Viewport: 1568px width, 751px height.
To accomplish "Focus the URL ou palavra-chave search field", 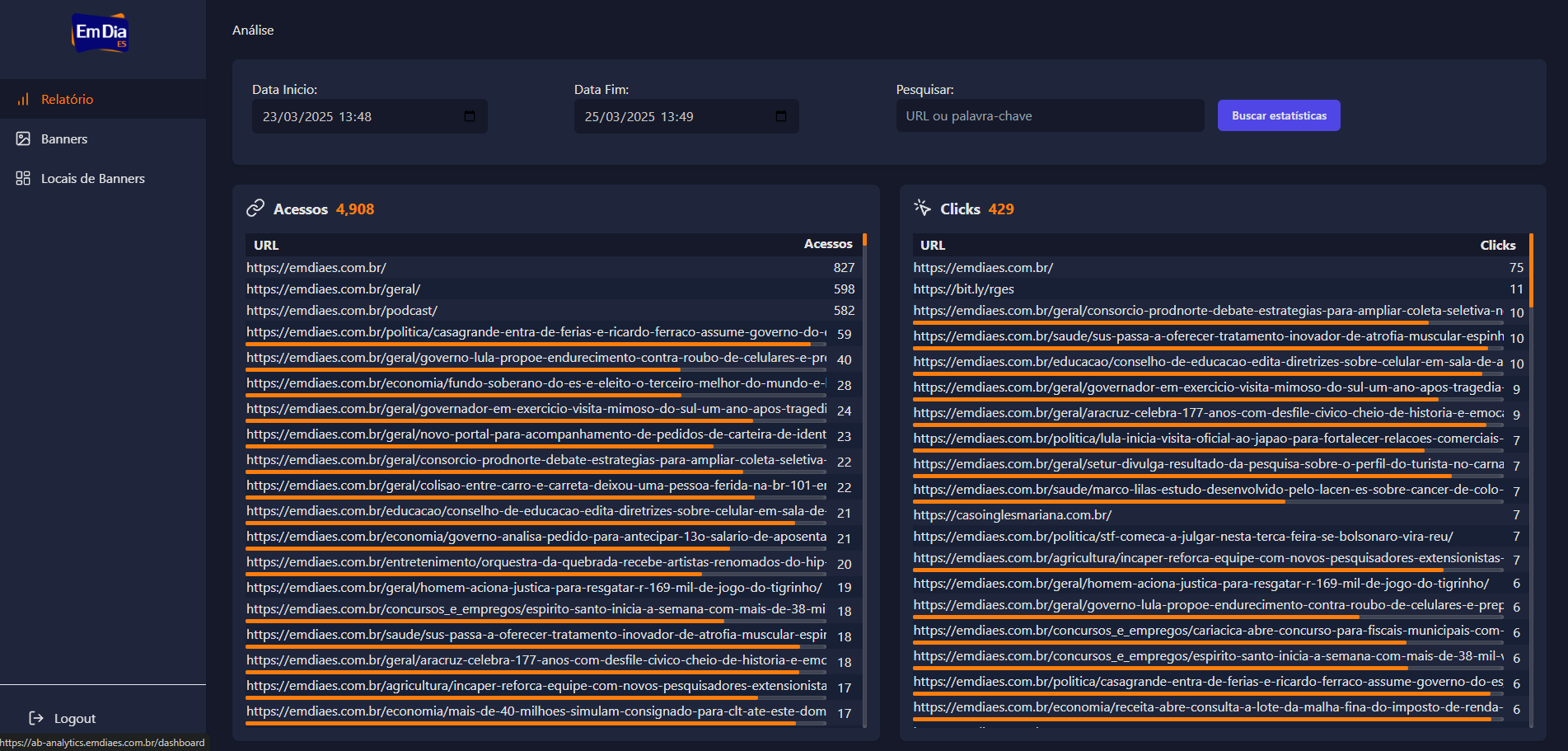I will pos(1049,116).
